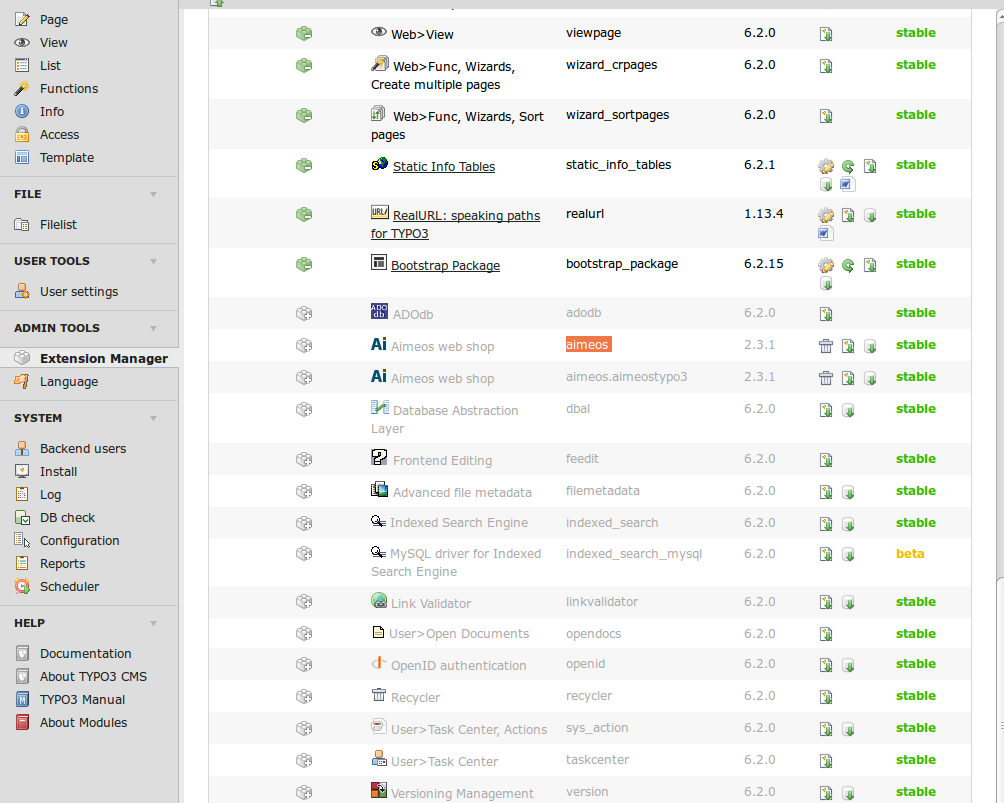This screenshot has height=803, width=1004.
Task: Download aimeos extension as zip
Action: pyautogui.click(x=848, y=346)
